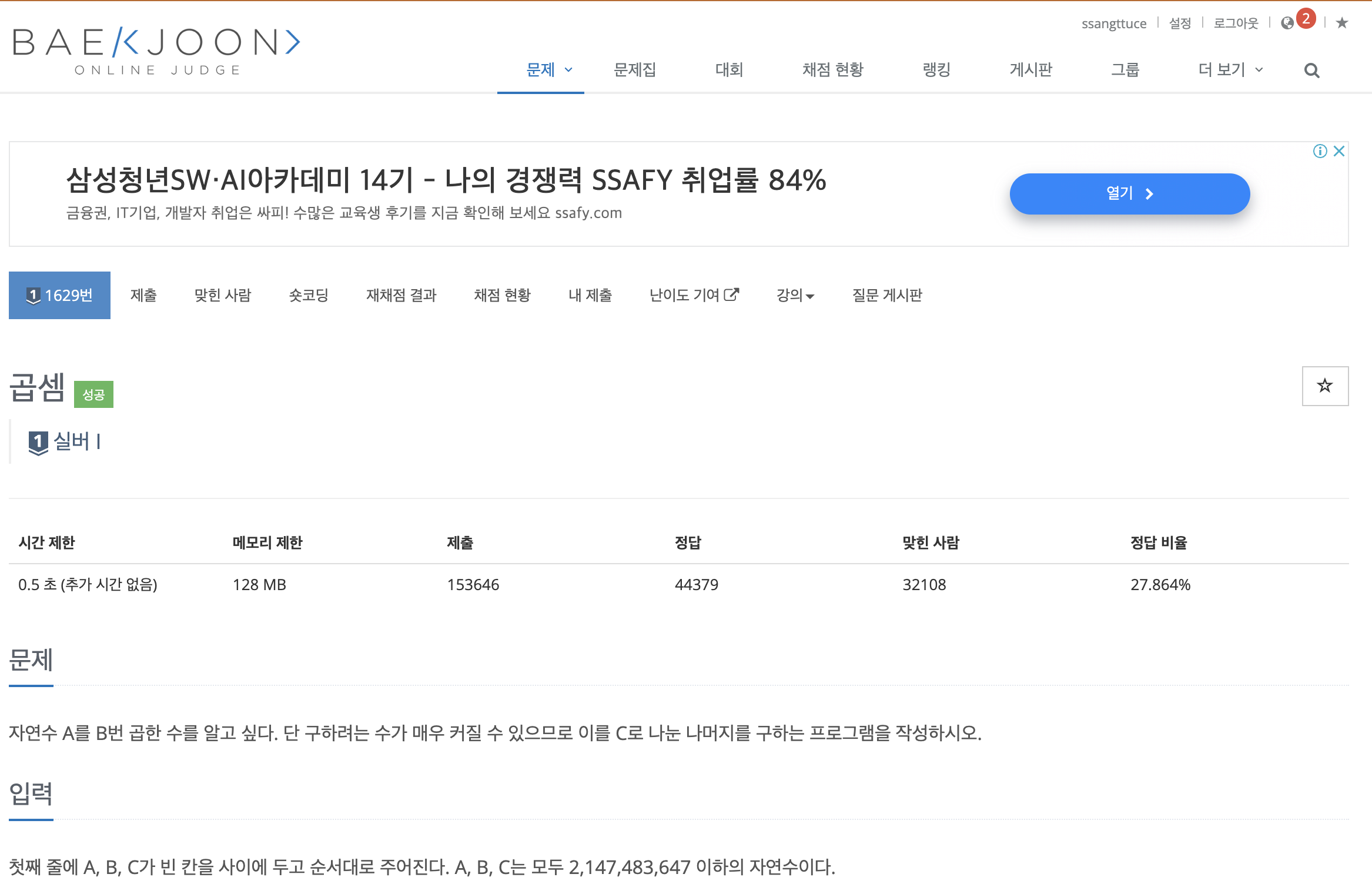Toggle the problem favorite star button
This screenshot has height=884, width=1372.
[x=1325, y=386]
